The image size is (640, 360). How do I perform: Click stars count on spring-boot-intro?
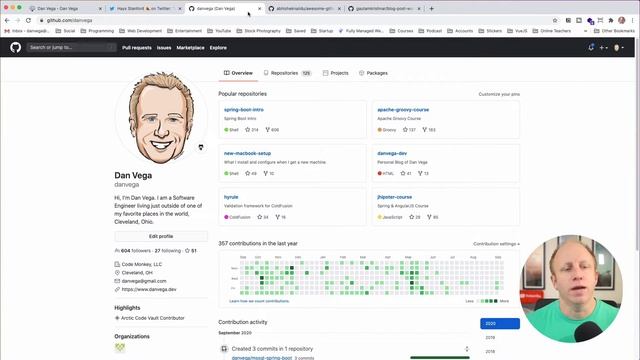[x=251, y=130]
